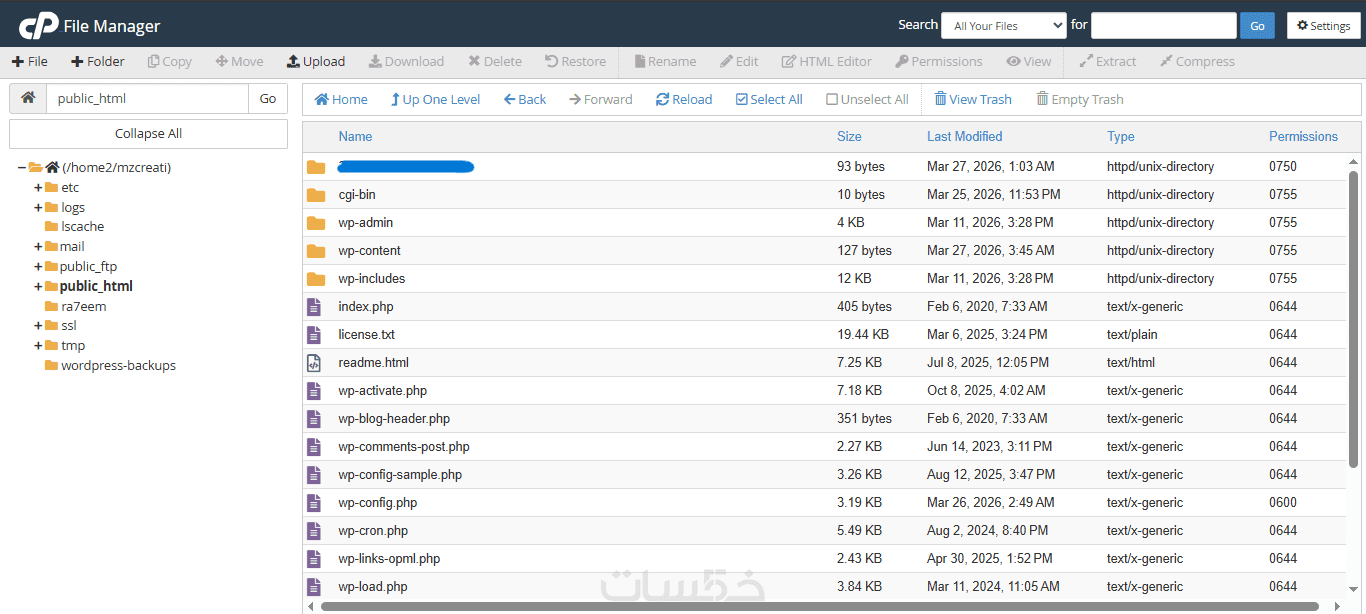Sort by the Permissions column header
1366x614 pixels.
(x=1303, y=137)
